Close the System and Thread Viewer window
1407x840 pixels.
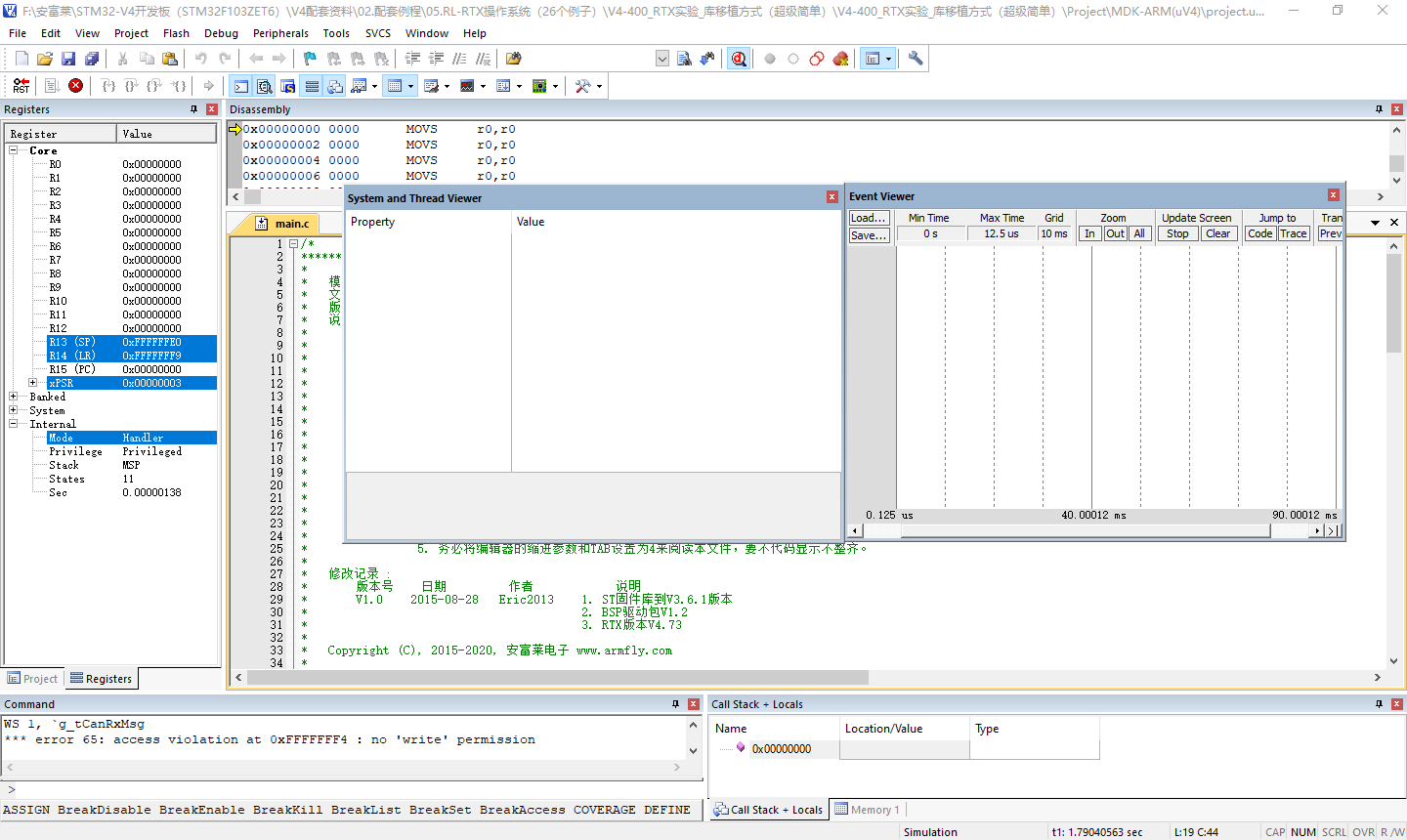point(832,197)
